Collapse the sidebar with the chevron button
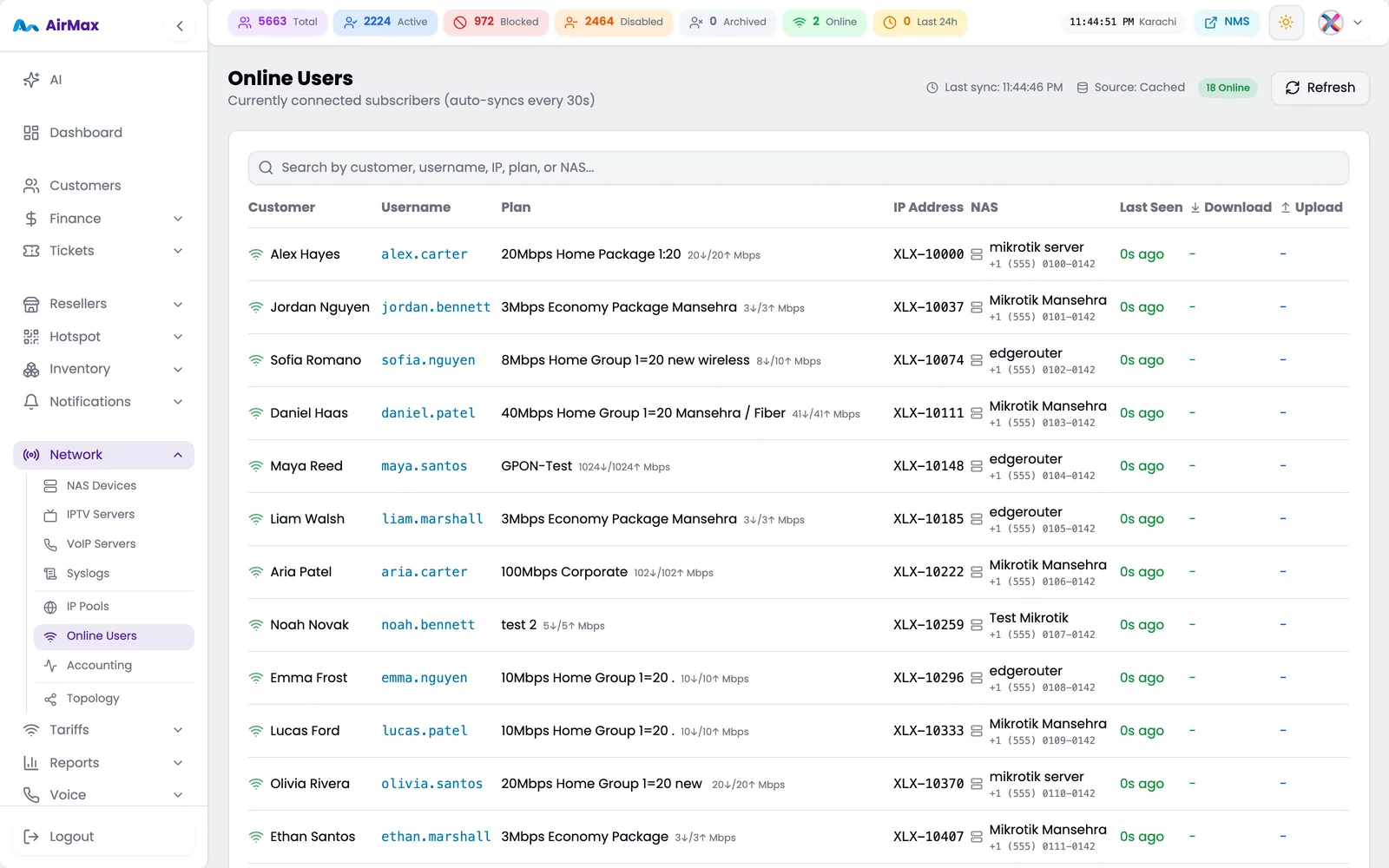1389x868 pixels. point(180,26)
